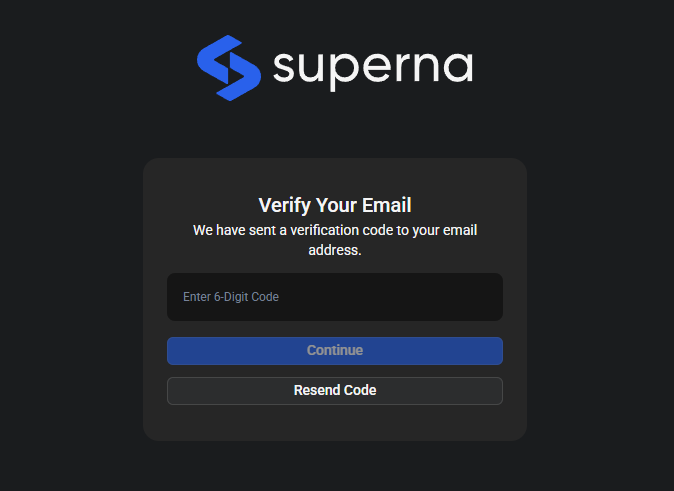
Task: Activate the code entry text field
Action: (x=334, y=297)
